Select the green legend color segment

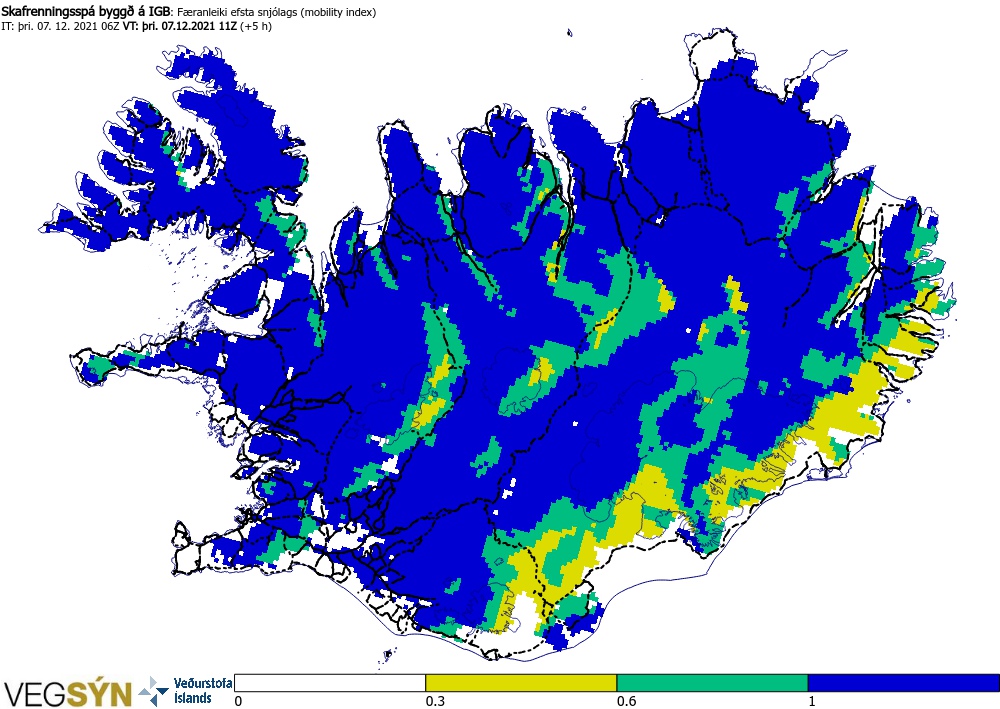coord(712,683)
